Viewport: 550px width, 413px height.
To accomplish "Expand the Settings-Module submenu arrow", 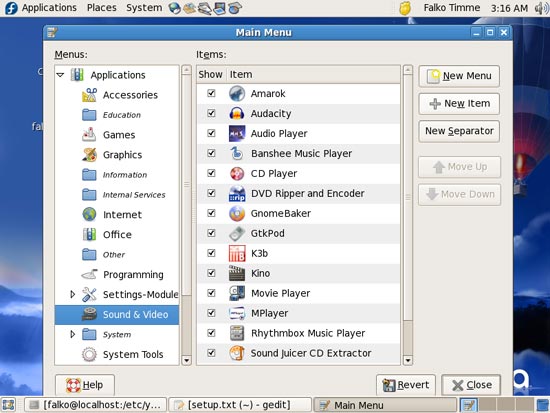I will 72,294.
